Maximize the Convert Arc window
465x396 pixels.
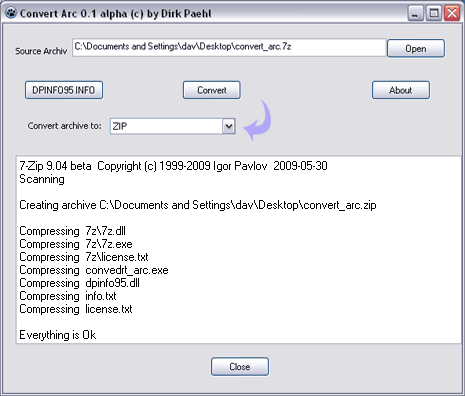(434, 13)
